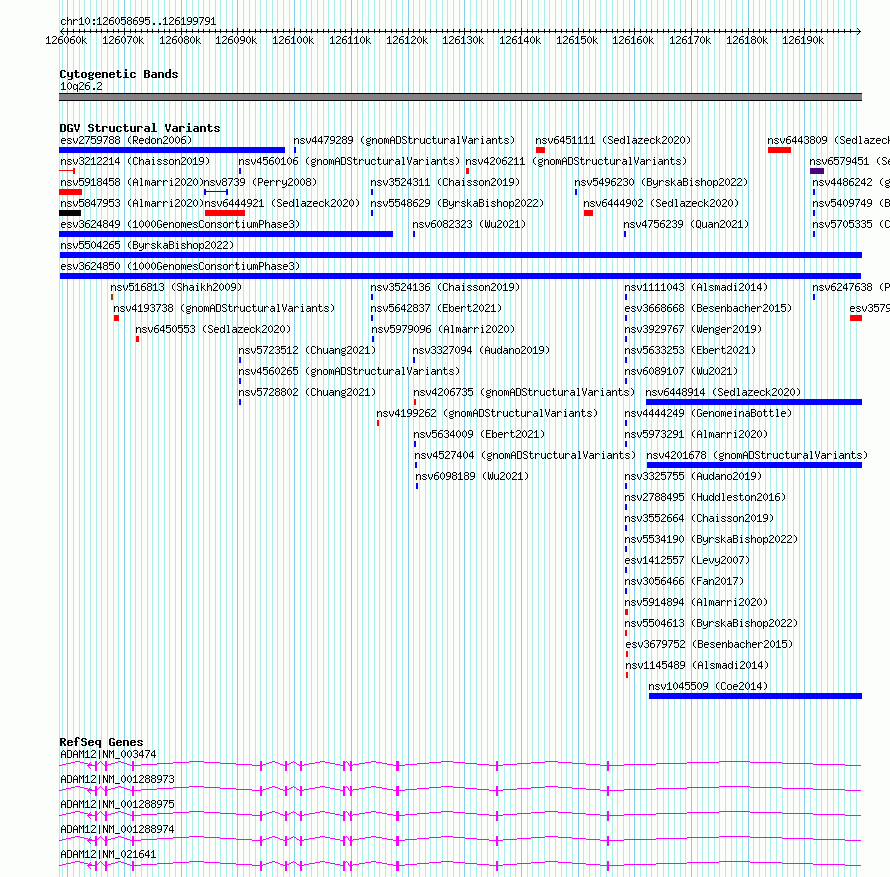Select esv3624850 (1000GenomesConsortiumPhase3) label

click(x=180, y=266)
